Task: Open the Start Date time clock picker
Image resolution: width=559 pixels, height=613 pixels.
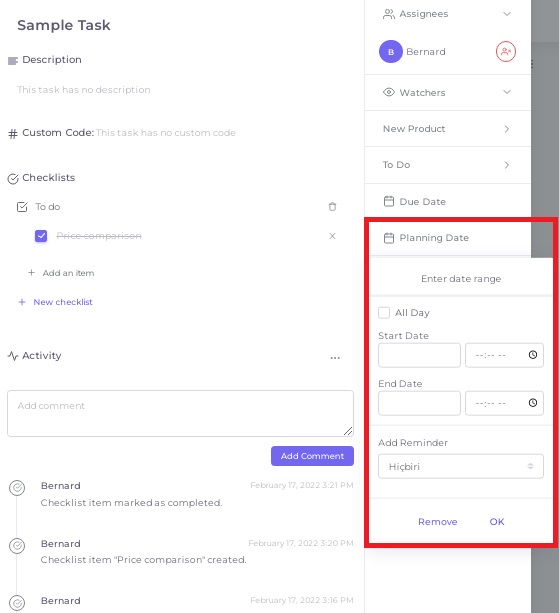Action: coord(533,355)
